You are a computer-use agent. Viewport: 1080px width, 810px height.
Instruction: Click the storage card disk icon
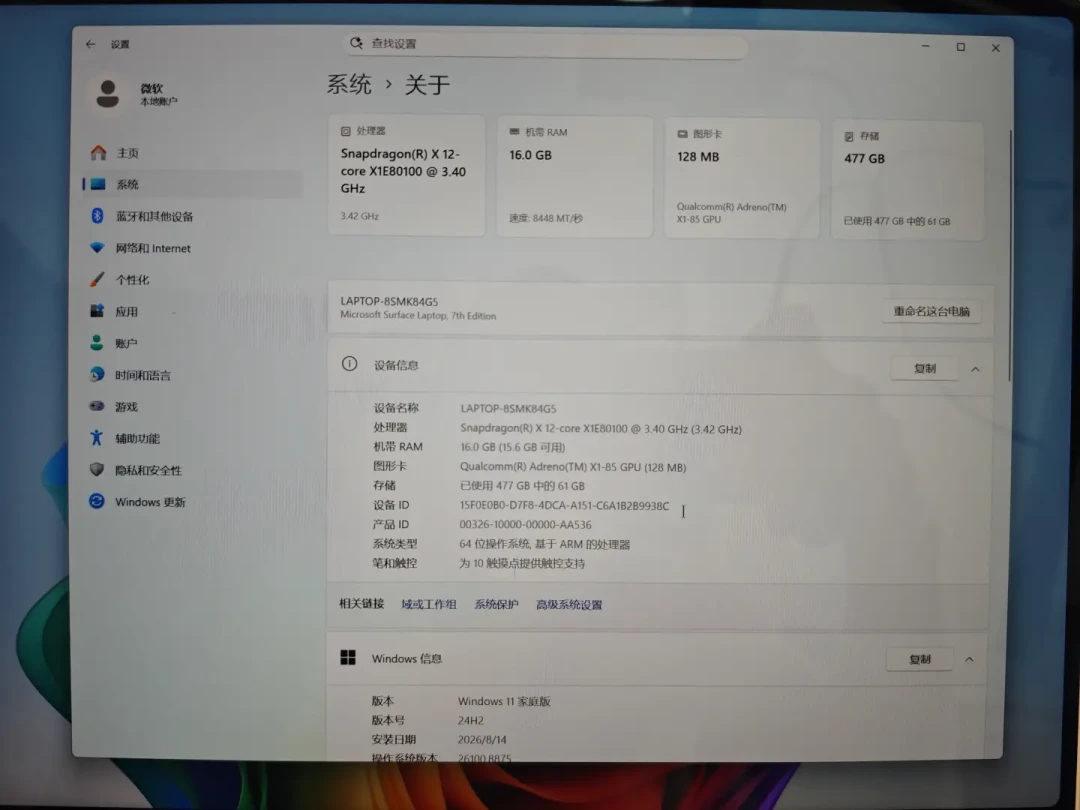click(x=849, y=136)
